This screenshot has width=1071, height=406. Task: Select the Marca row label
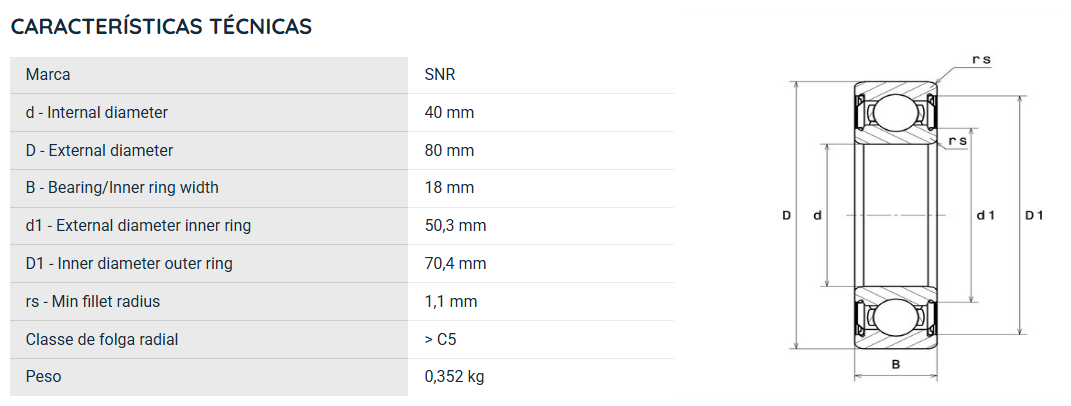click(48, 75)
